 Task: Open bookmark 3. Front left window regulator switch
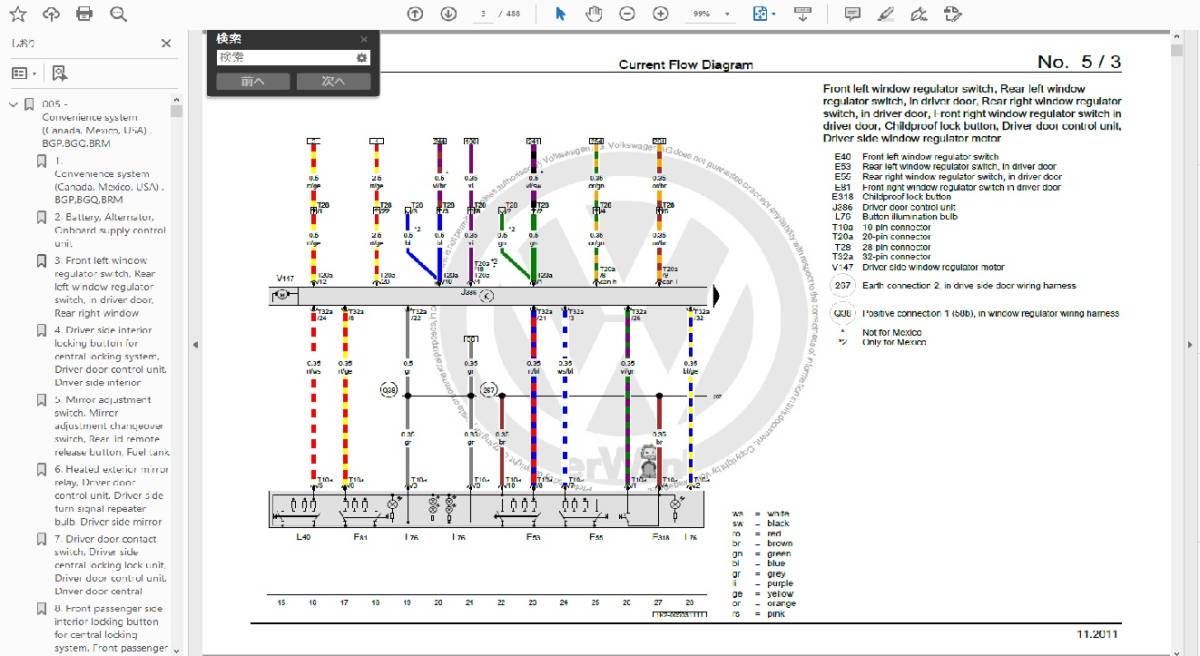coord(105,287)
